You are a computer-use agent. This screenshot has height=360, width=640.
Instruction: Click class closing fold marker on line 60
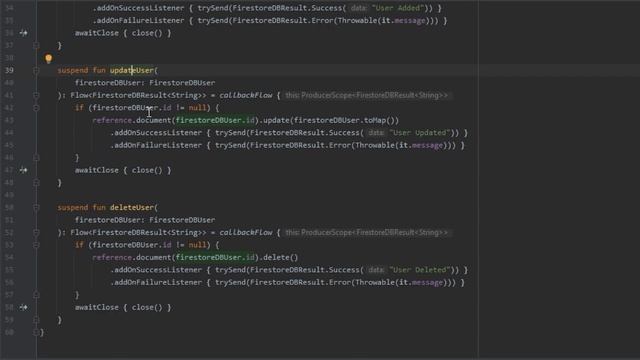(36, 332)
